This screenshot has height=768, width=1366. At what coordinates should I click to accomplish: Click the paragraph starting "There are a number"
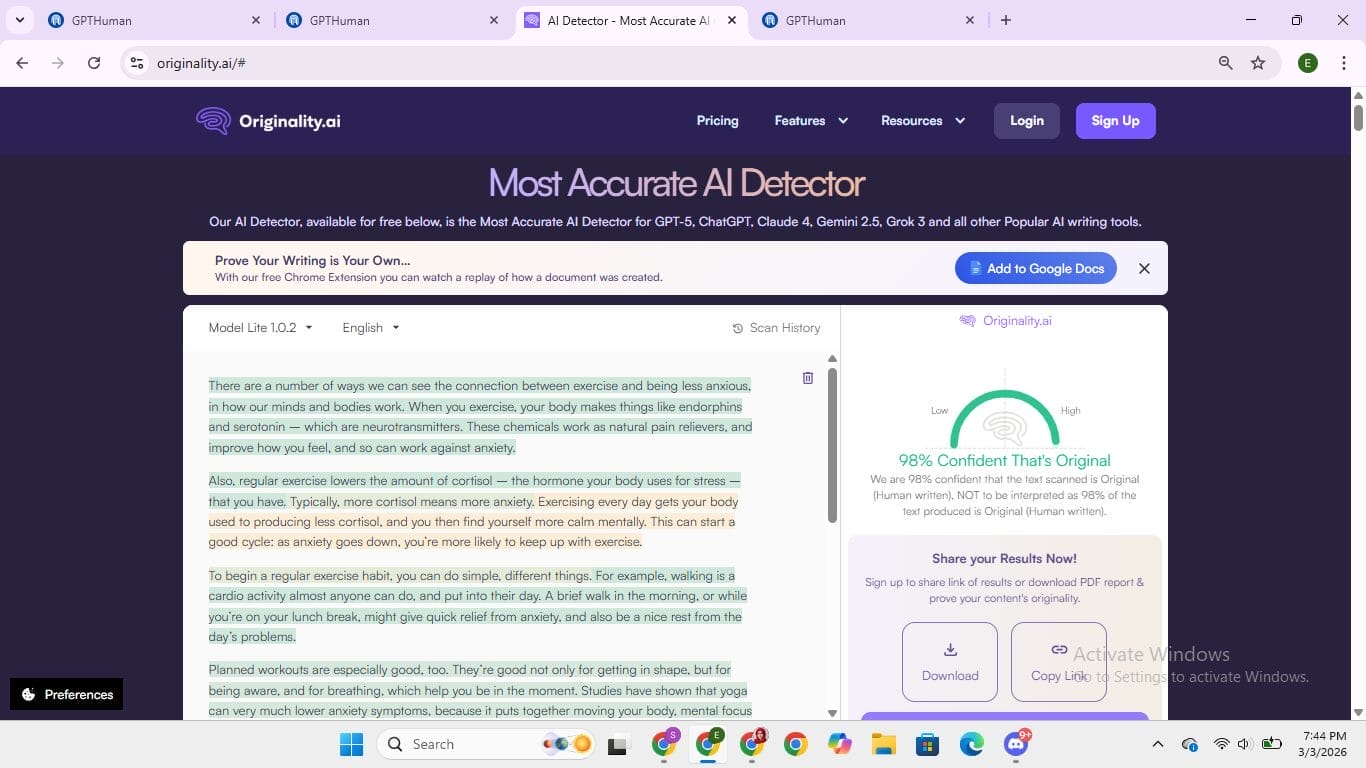pyautogui.click(x=480, y=416)
